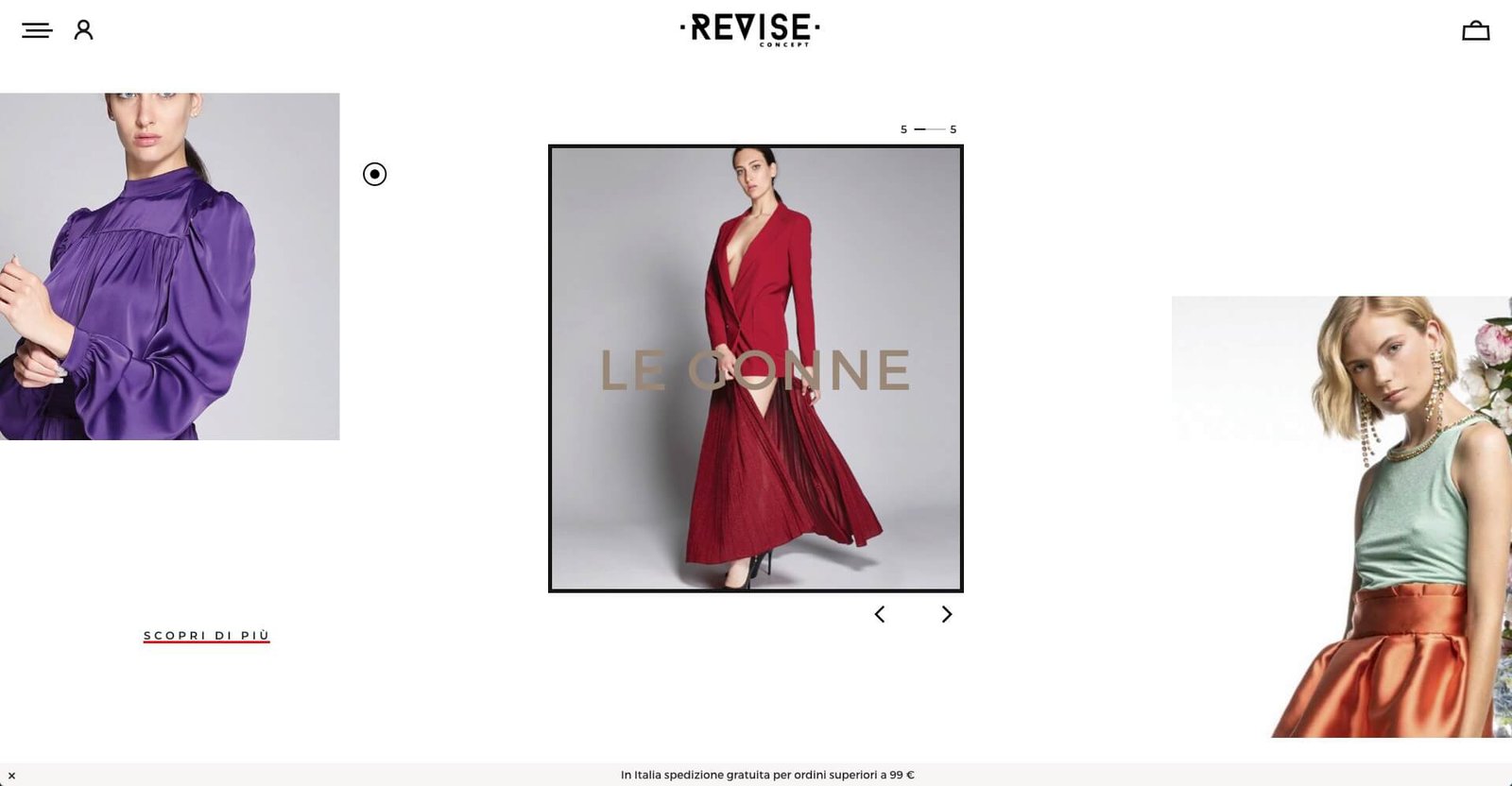
Task: Open the user account icon
Action: (x=84, y=30)
